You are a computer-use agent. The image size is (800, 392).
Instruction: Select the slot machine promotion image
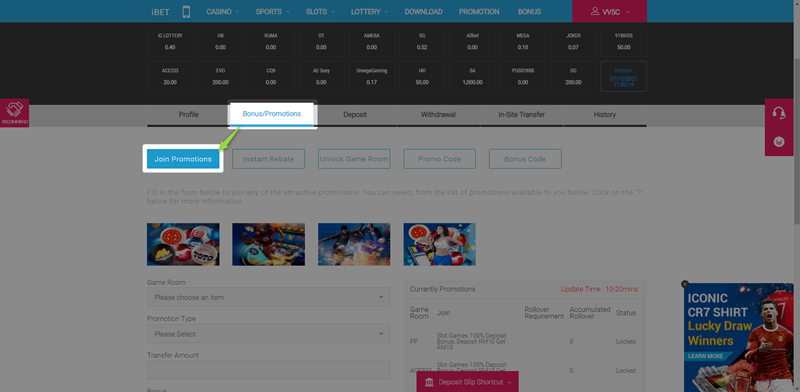click(268, 244)
